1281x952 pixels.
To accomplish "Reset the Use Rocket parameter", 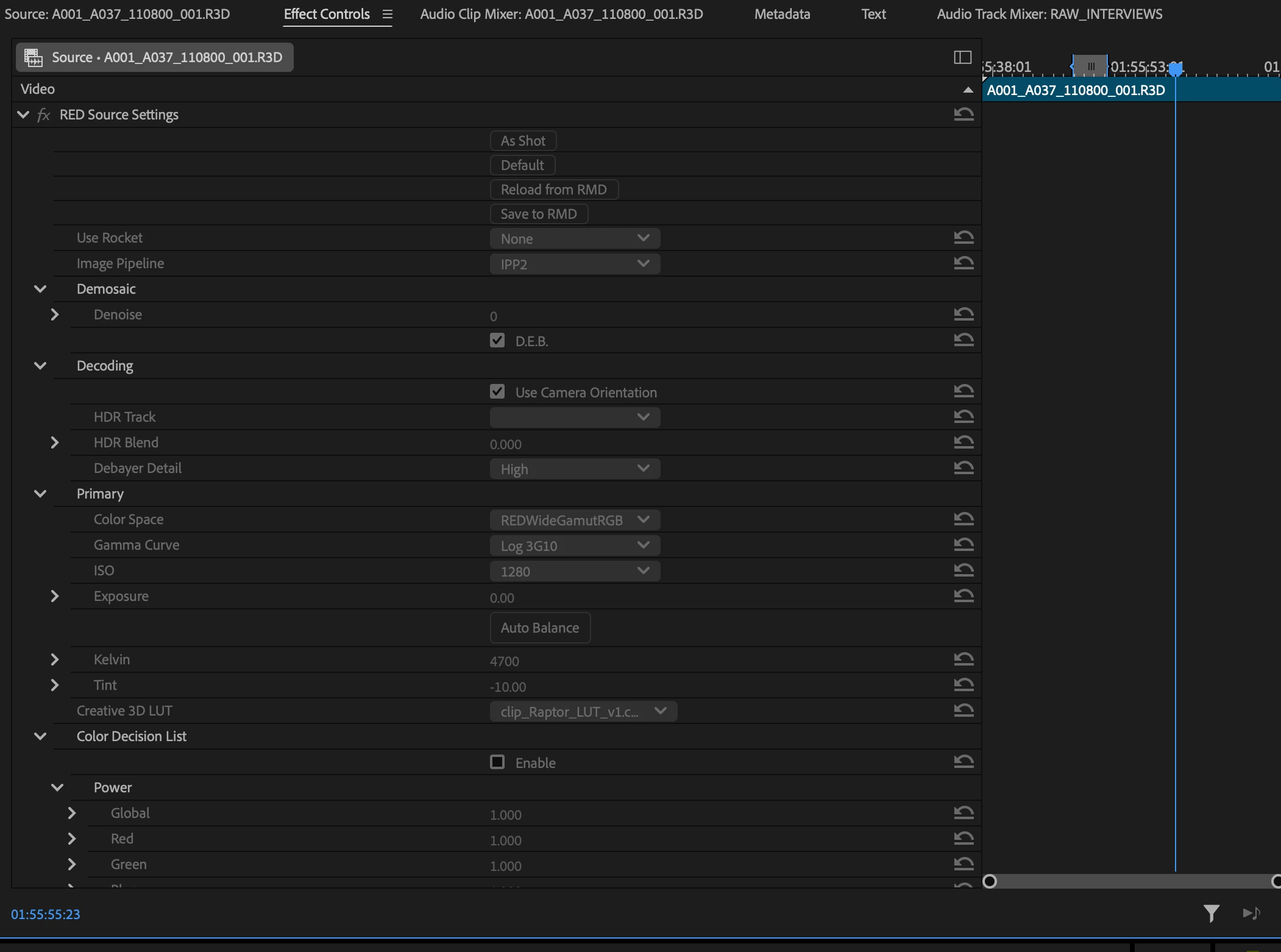I will [963, 237].
